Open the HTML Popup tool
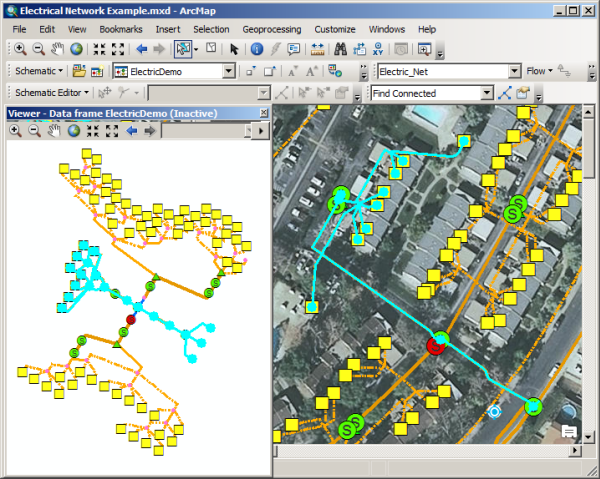 tap(294, 49)
